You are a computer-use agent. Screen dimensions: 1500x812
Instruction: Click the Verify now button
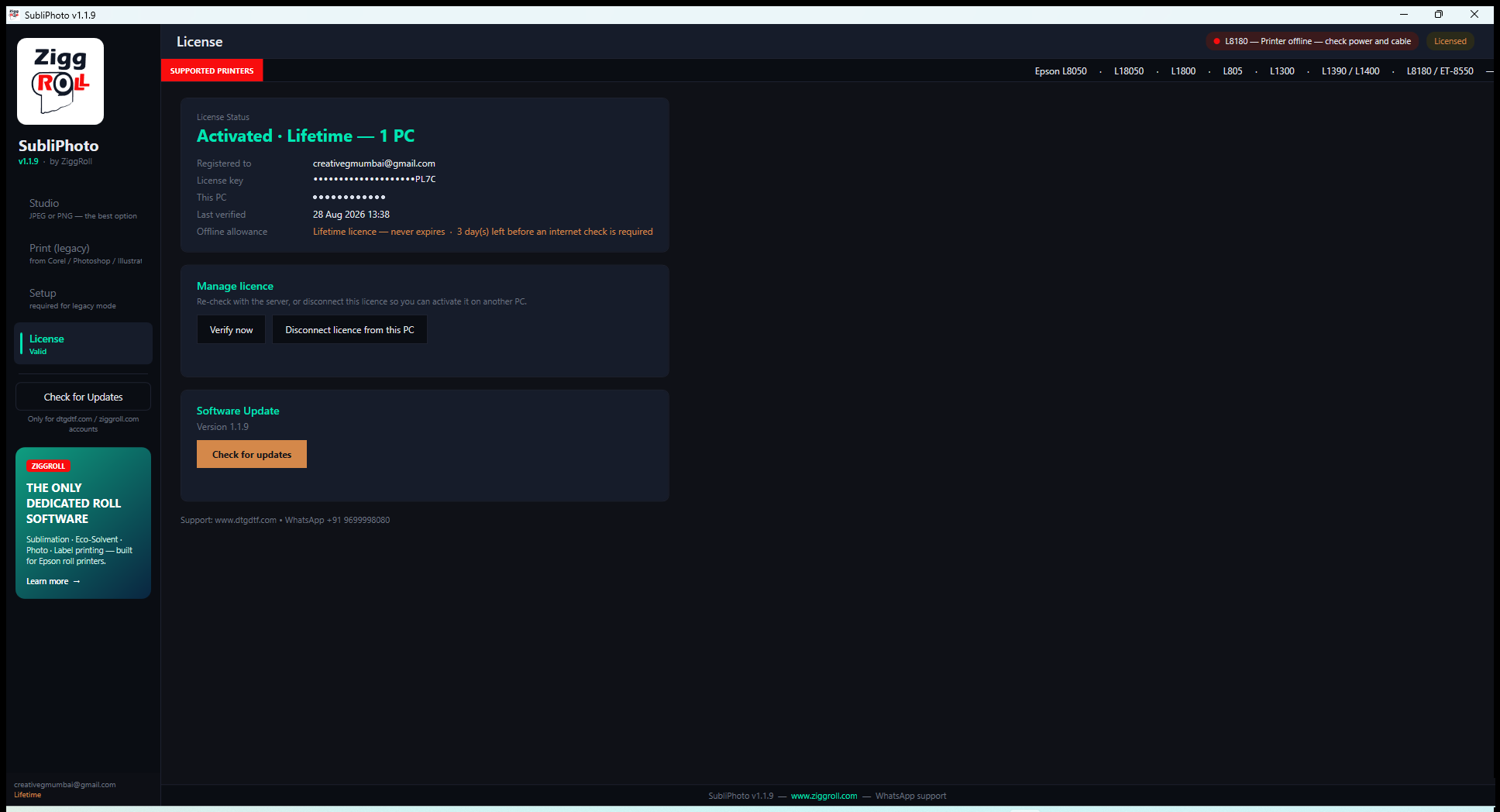(231, 329)
